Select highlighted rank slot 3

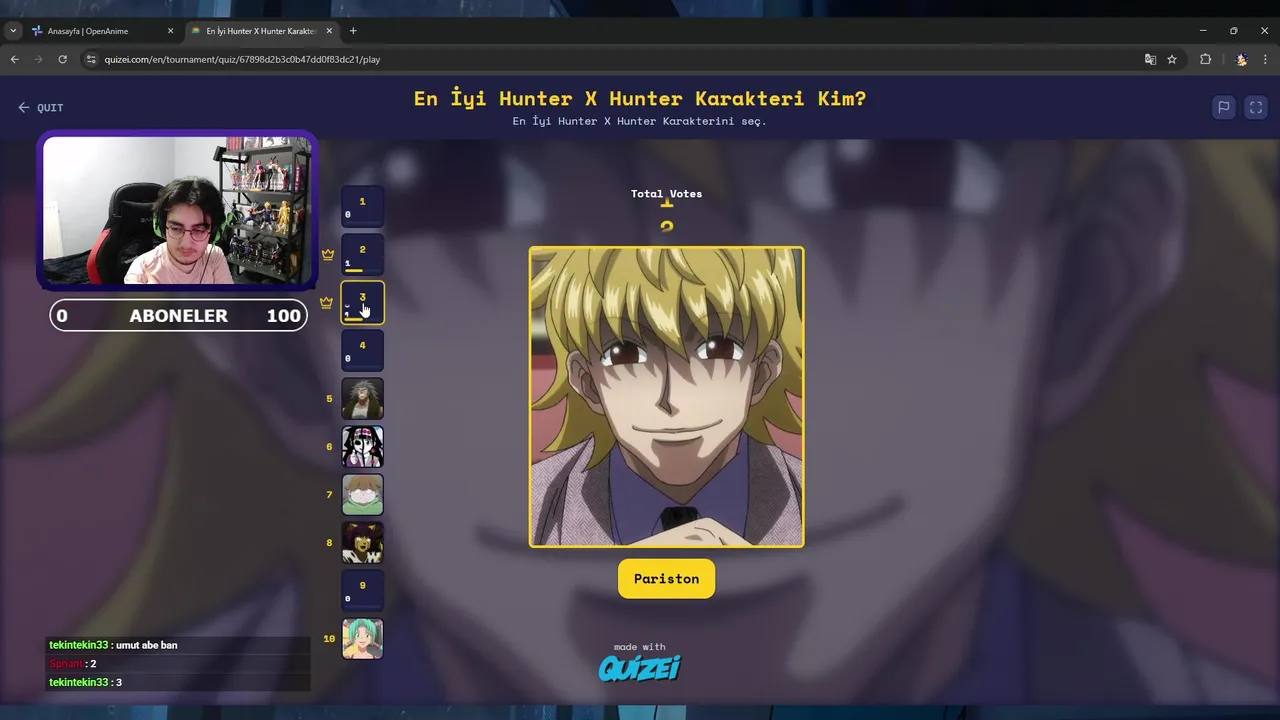pos(362,303)
